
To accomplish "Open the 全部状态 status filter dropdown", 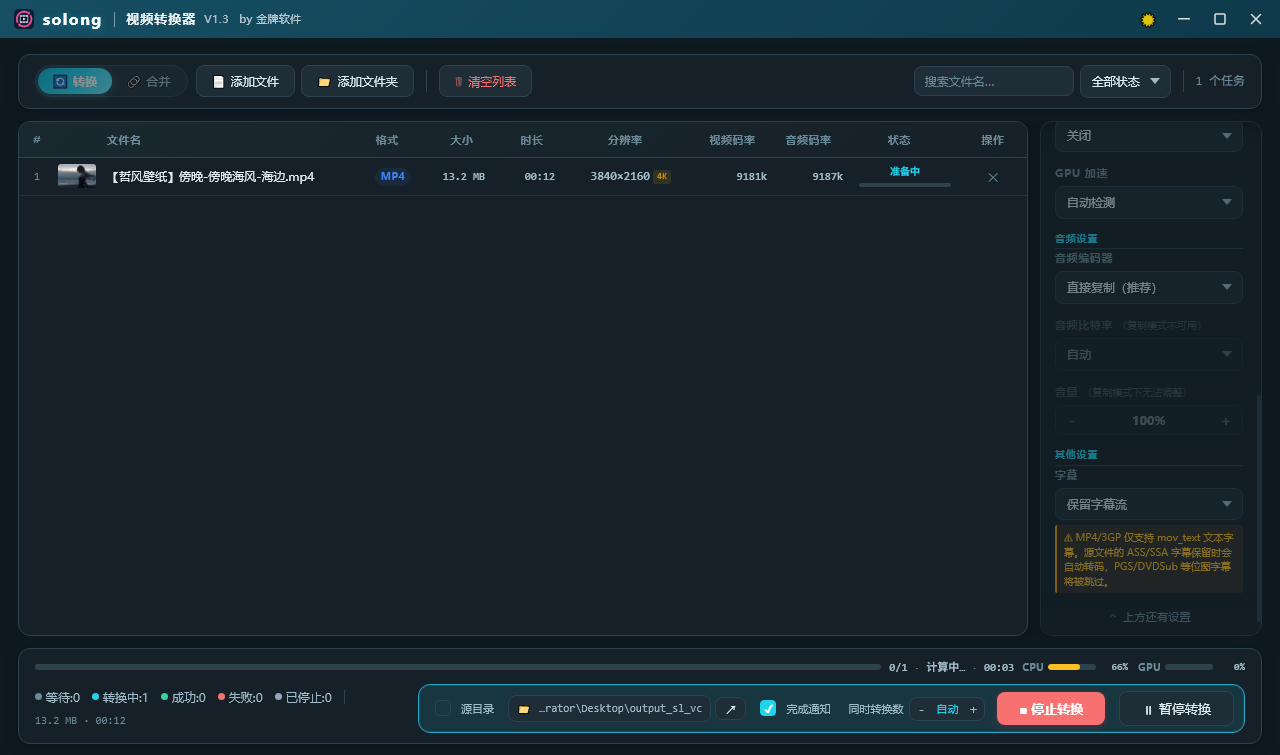I will pos(1124,81).
